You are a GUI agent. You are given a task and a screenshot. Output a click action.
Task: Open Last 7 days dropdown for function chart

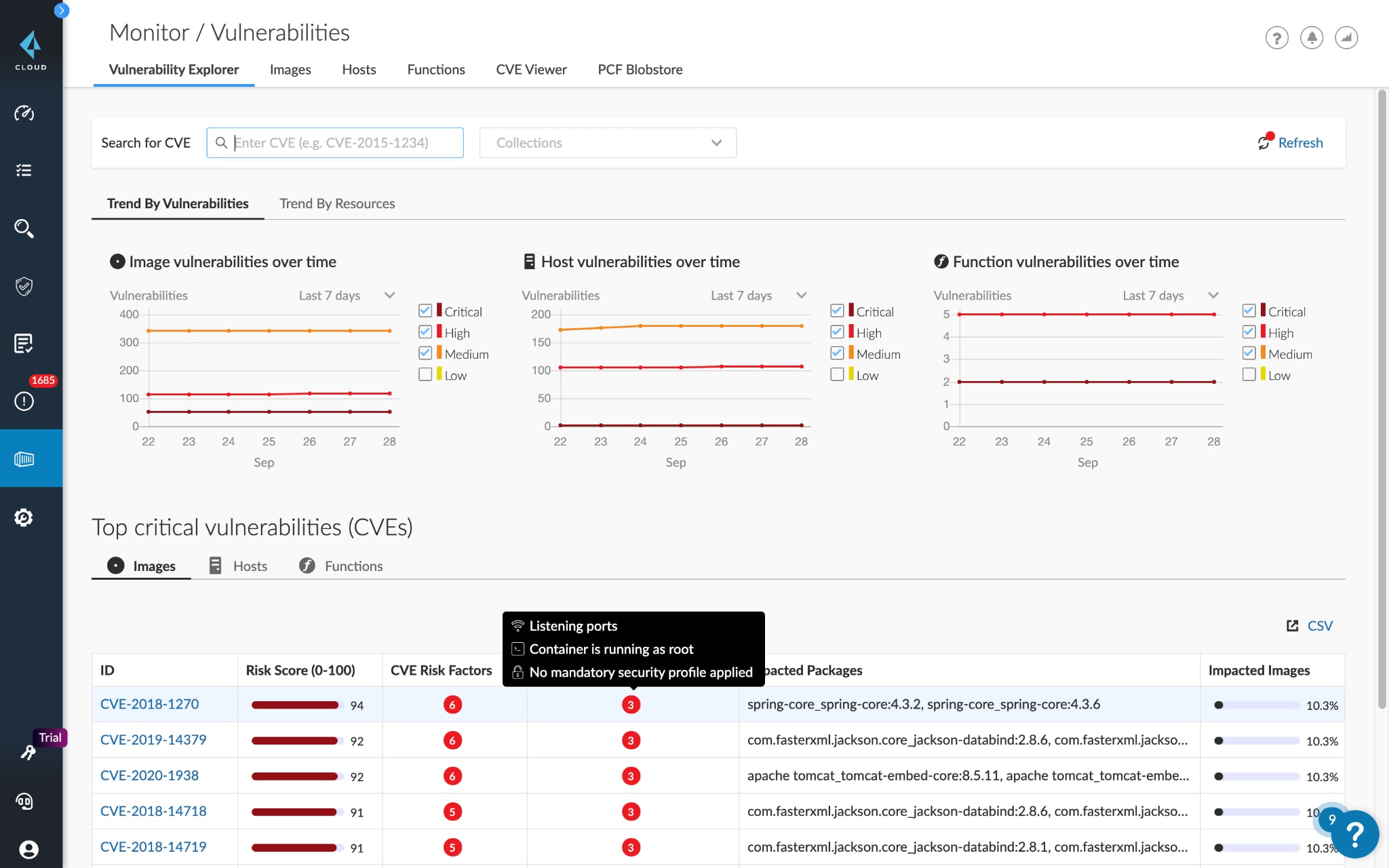1170,296
